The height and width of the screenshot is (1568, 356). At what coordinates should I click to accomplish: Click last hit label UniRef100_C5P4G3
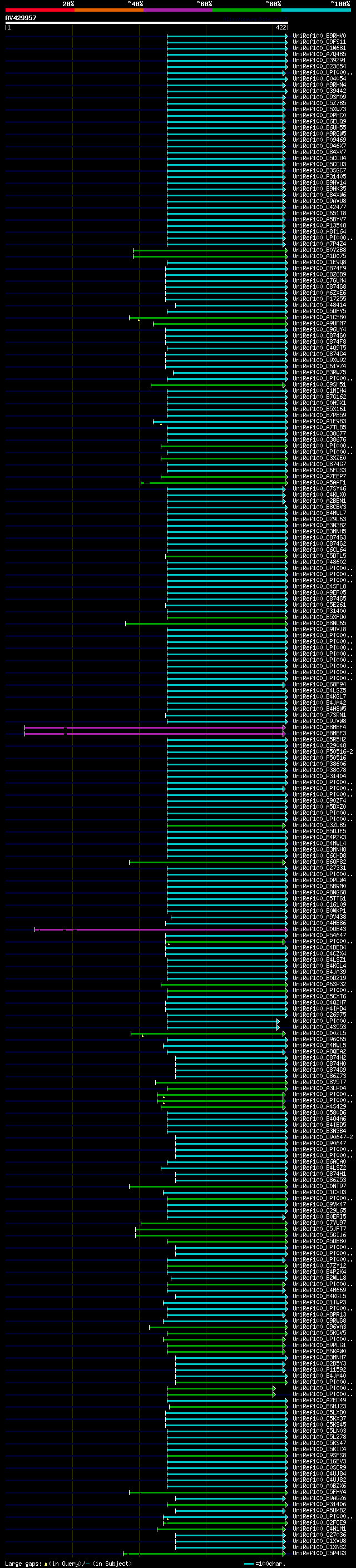tap(319, 1554)
